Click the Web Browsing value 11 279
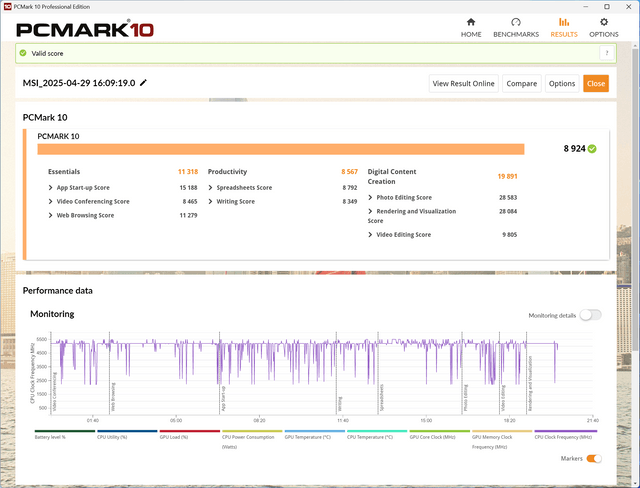The height and width of the screenshot is (488, 640). (188, 215)
